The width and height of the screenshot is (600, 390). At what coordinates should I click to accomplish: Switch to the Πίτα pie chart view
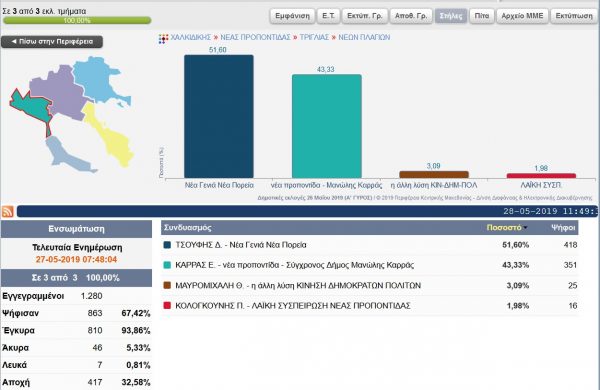(482, 16)
